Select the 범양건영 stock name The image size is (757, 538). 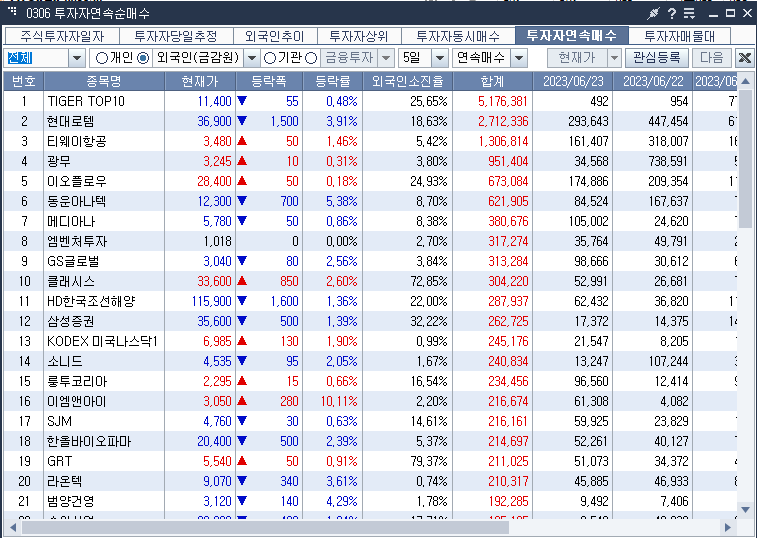[x=70, y=501]
